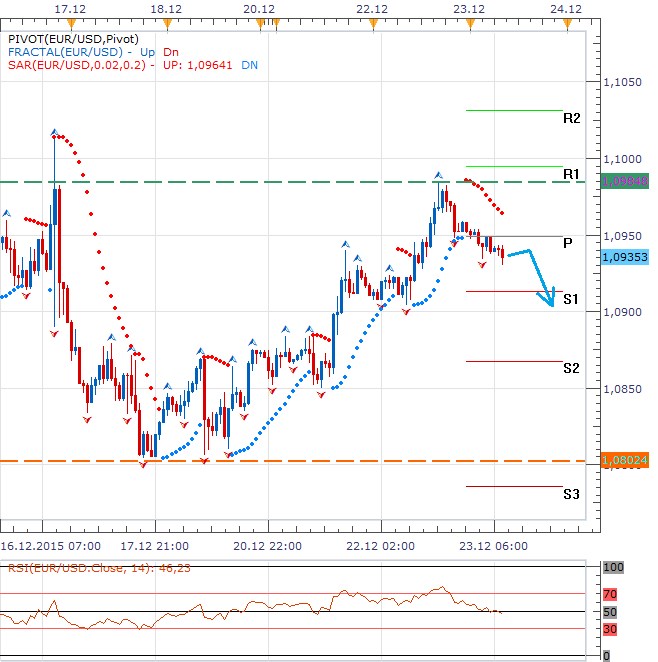Select the R2 resistance level label

click(571, 118)
